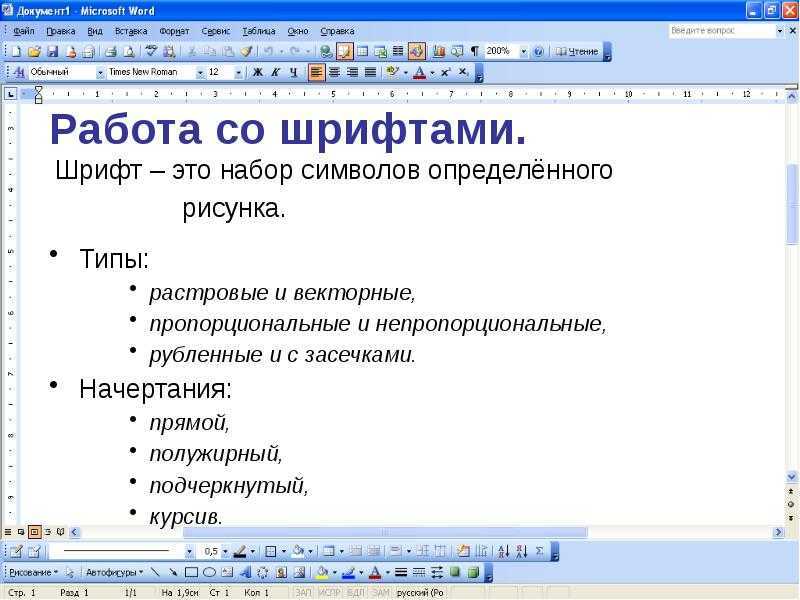Select the Arrow drawing tool
Screen dimensions: 800x600
click(x=173, y=572)
